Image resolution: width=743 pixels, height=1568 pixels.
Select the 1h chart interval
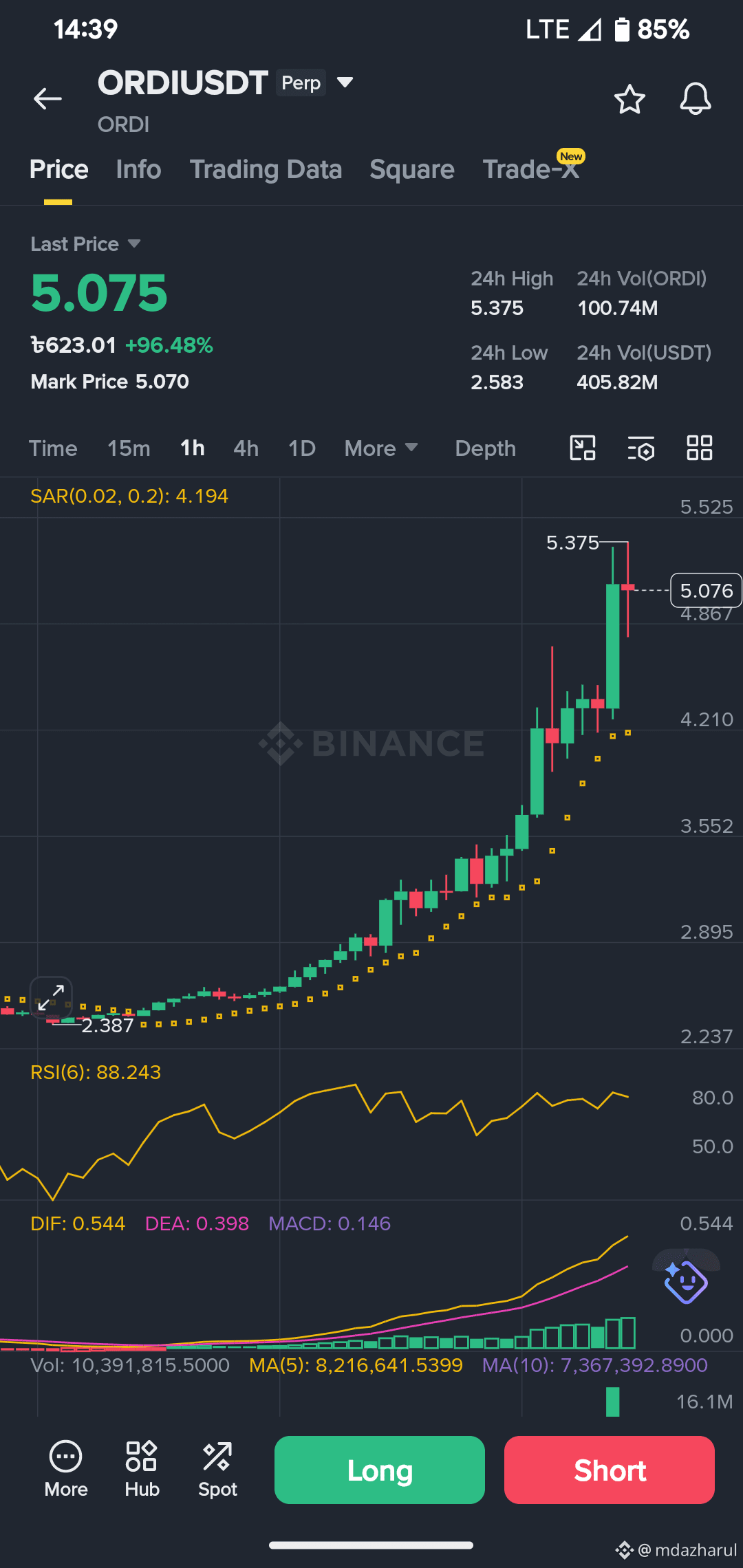193,448
